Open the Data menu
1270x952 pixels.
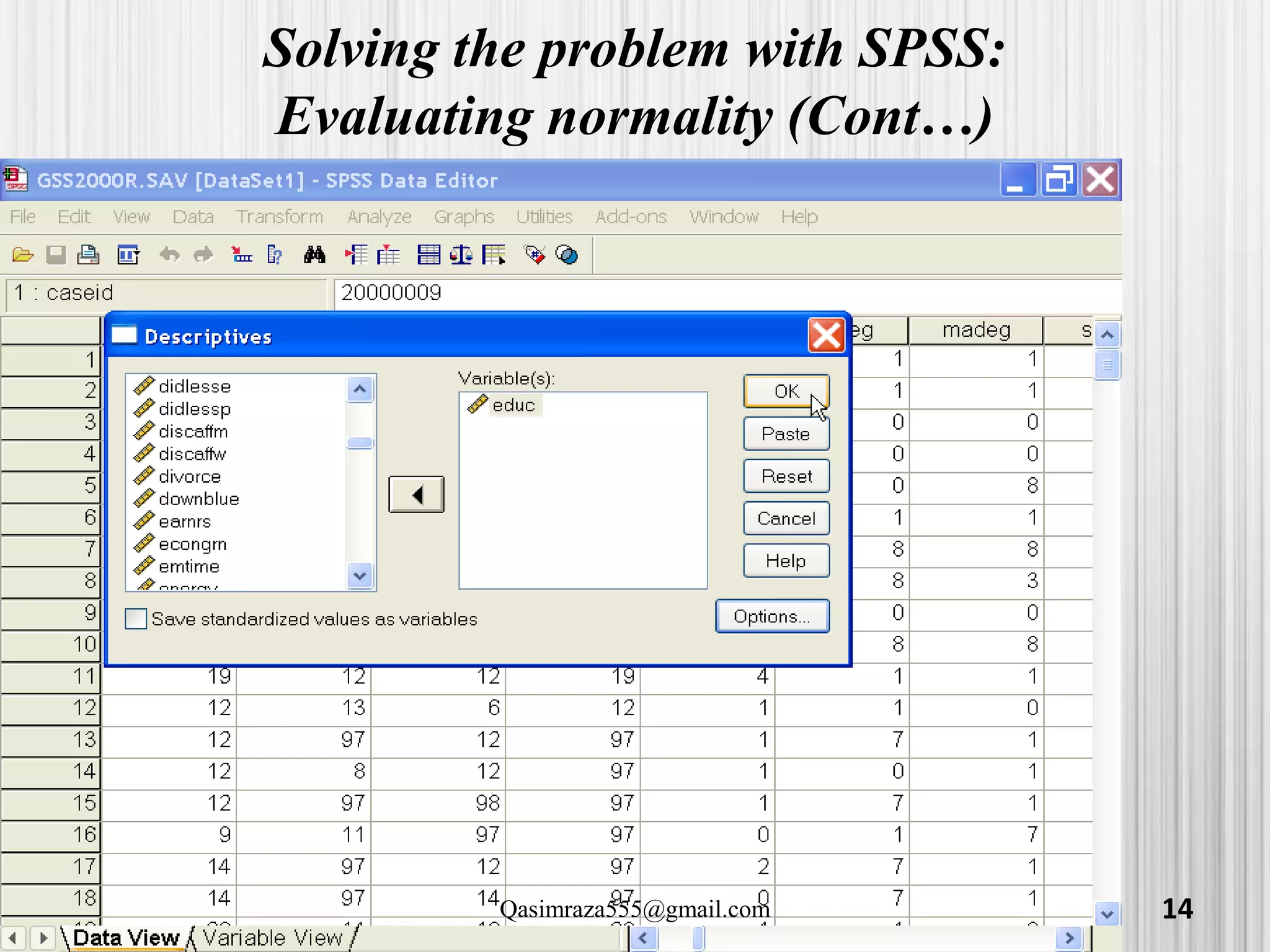pyautogui.click(x=193, y=216)
